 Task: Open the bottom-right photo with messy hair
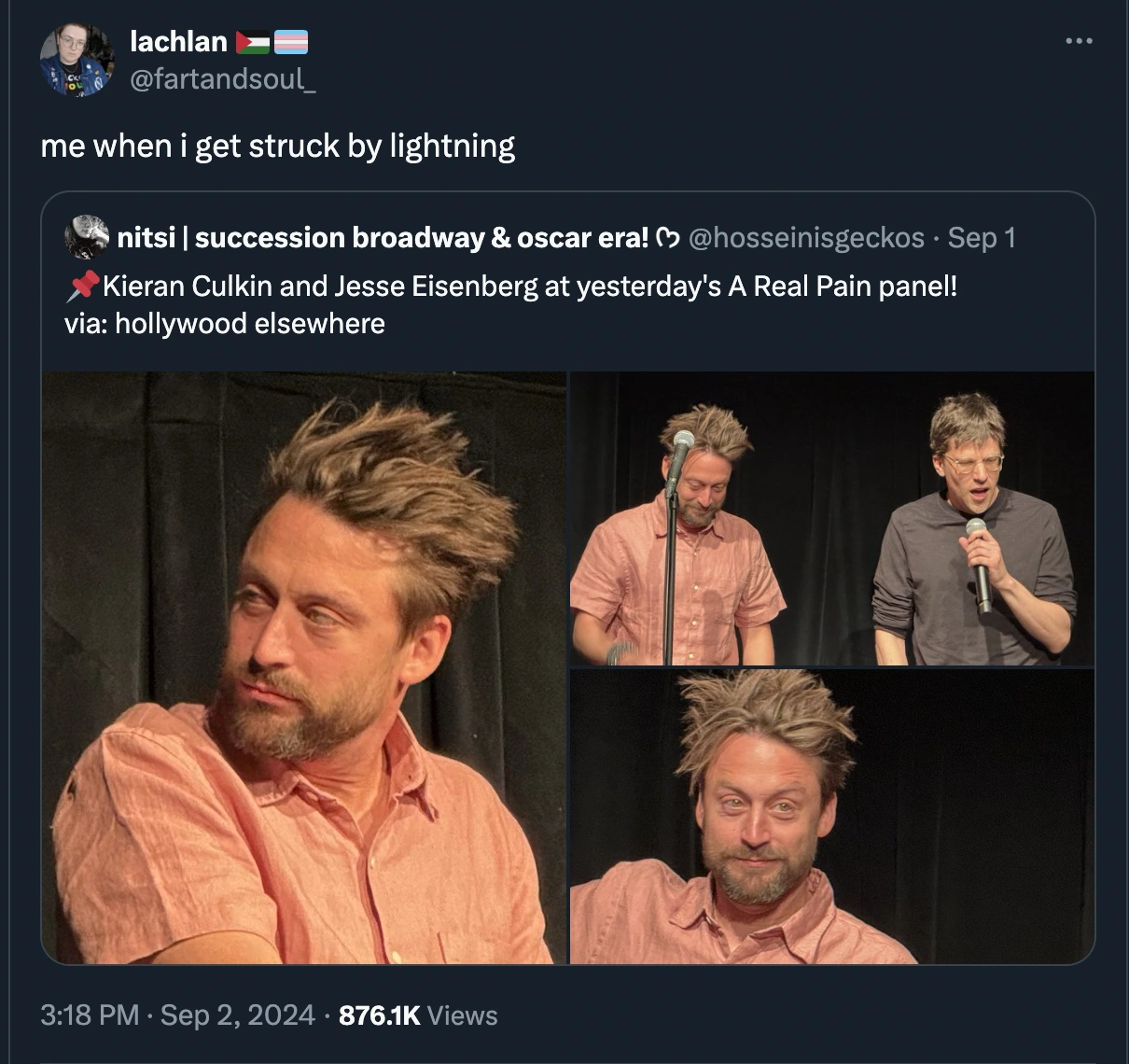832,817
